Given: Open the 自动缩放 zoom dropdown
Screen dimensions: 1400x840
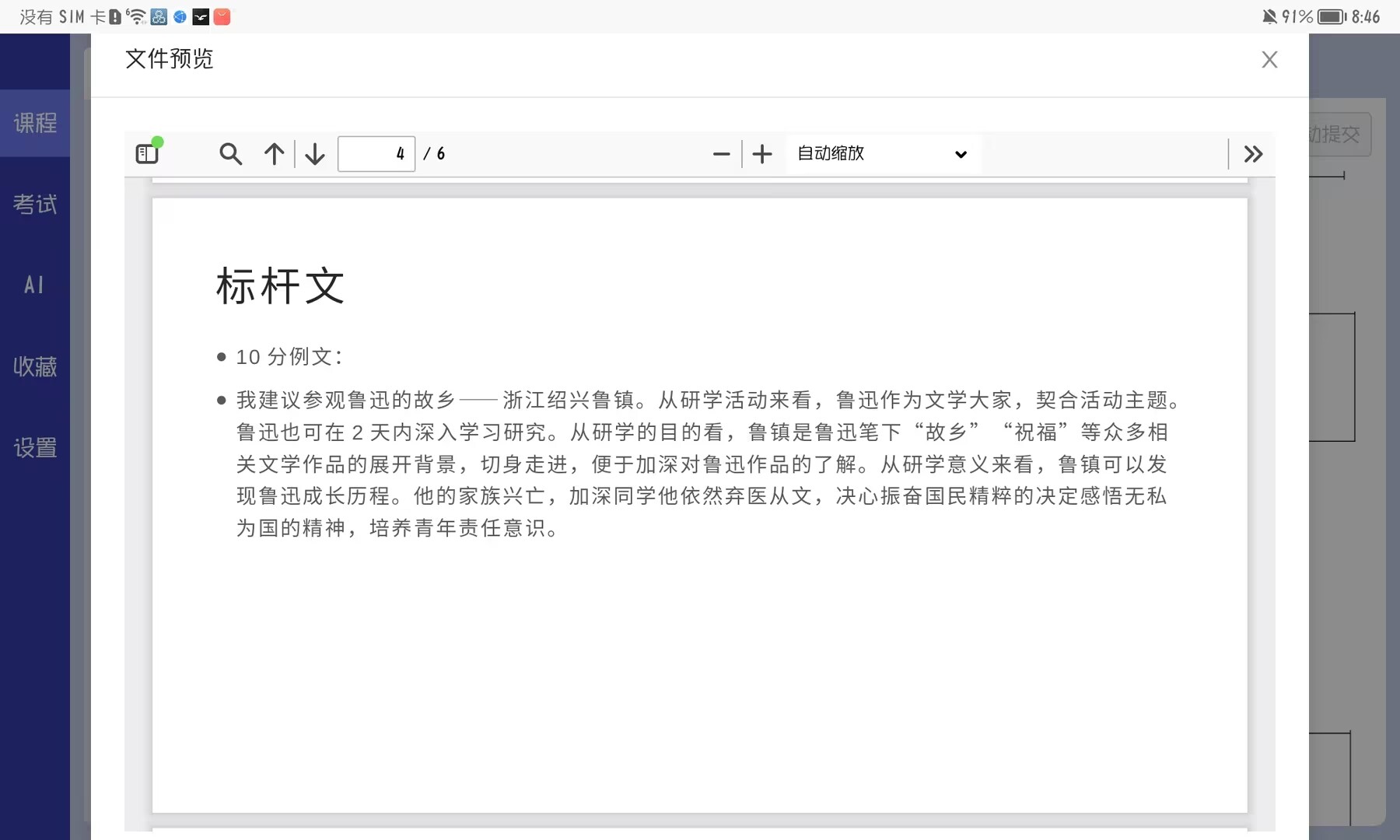Looking at the screenshot, I should coord(883,154).
